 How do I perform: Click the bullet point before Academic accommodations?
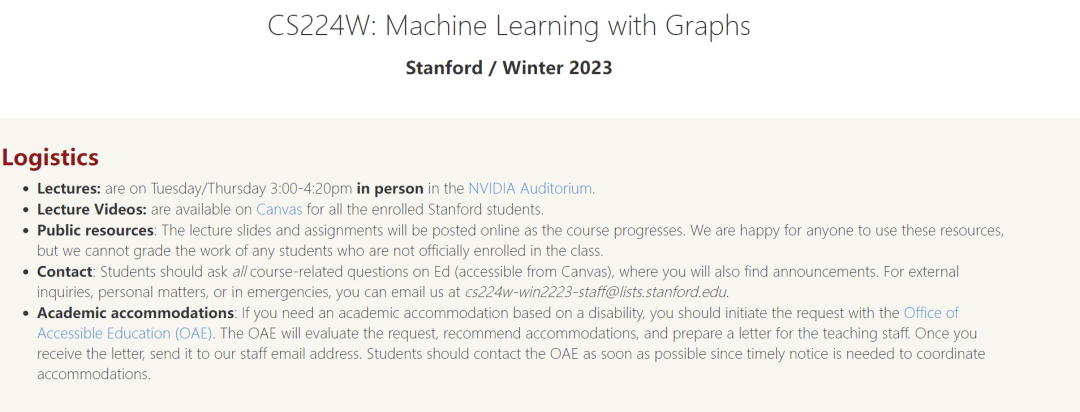click(x=26, y=313)
